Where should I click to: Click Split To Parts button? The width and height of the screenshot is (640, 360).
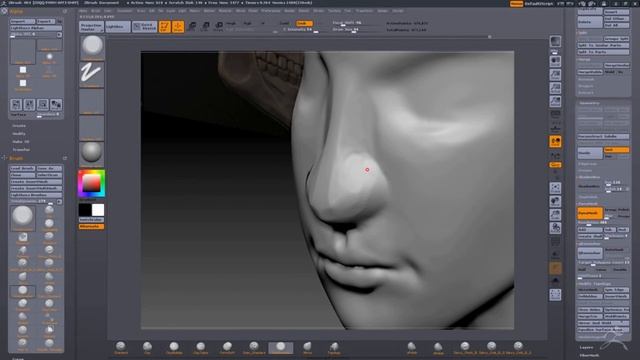603,52
